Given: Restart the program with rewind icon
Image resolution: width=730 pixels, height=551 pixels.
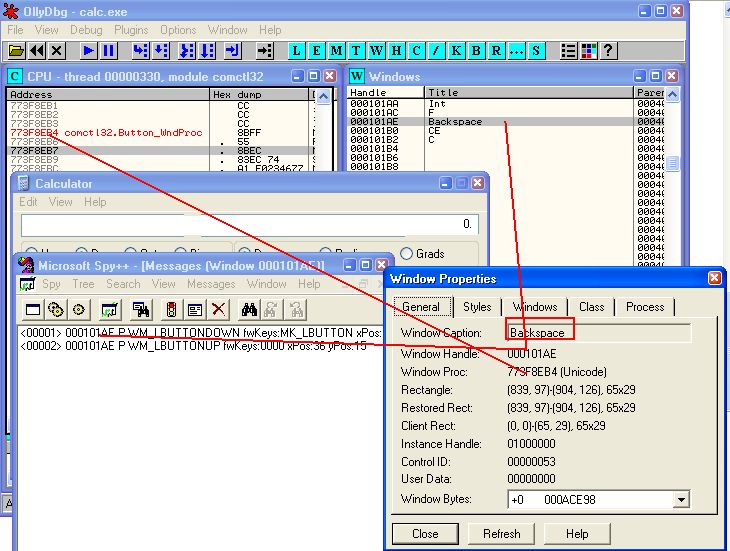Looking at the screenshot, I should pos(37,50).
